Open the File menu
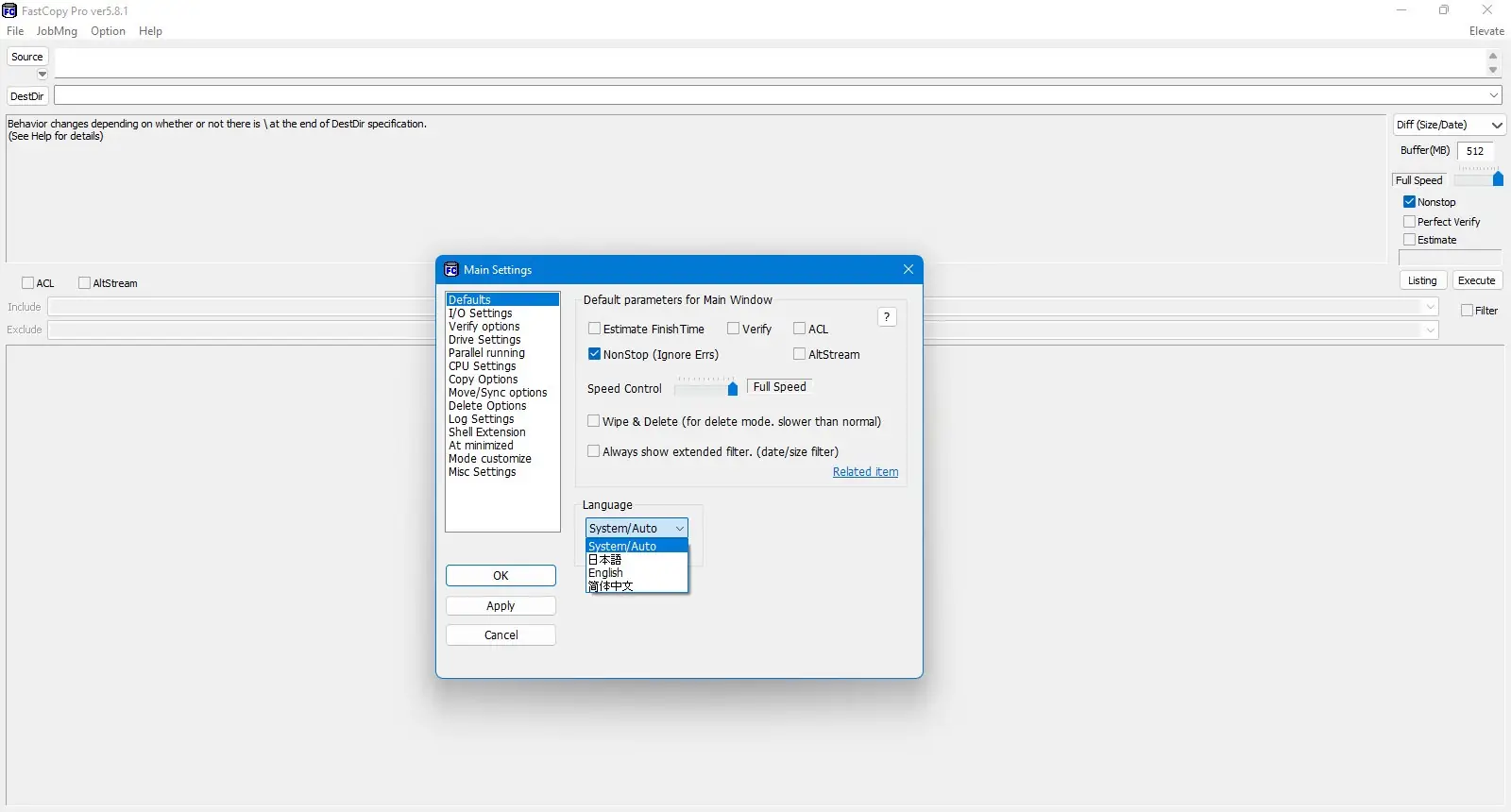1511x812 pixels. (15, 31)
